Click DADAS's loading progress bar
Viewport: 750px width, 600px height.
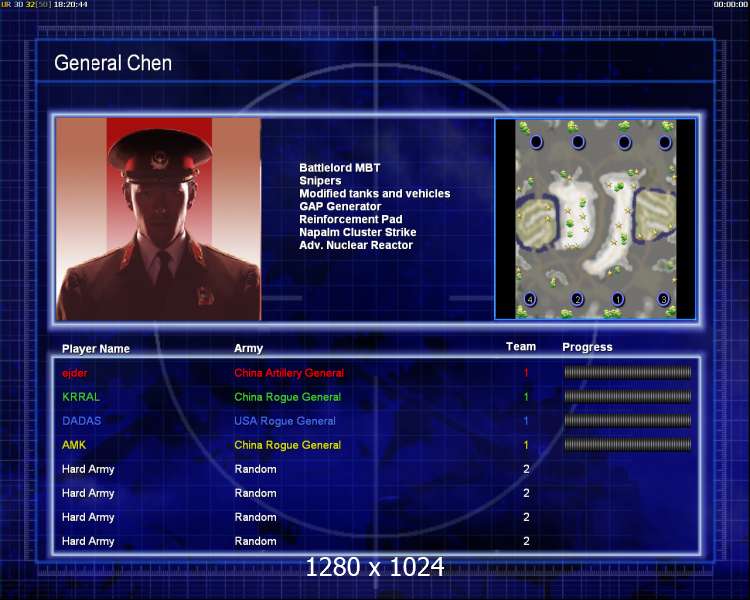click(x=628, y=421)
